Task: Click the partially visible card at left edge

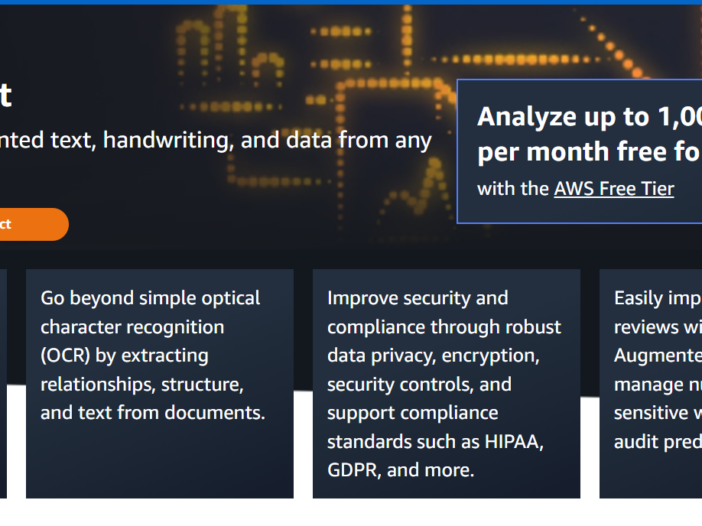Action: click(3, 384)
